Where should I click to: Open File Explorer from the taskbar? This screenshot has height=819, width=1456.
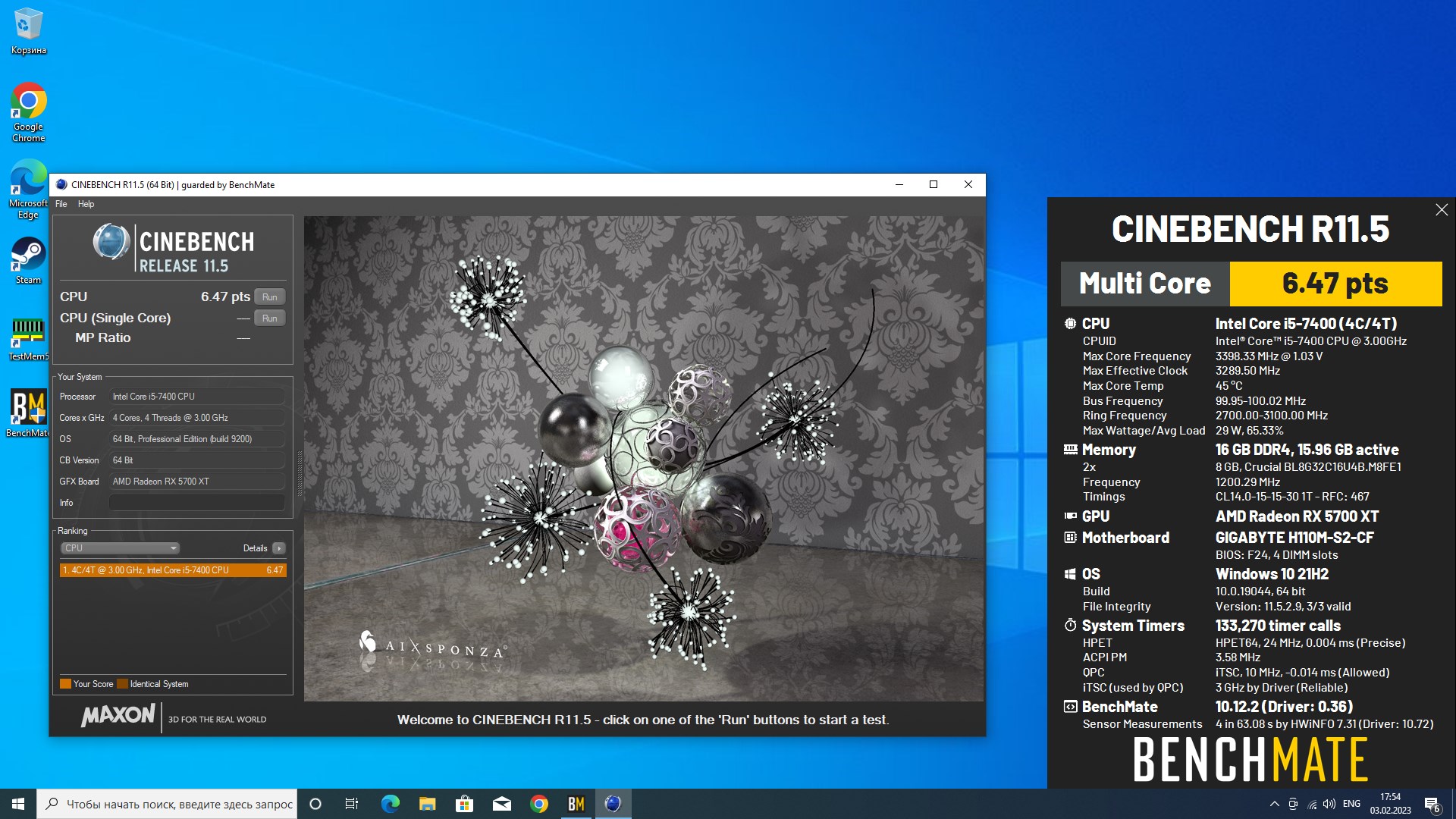point(427,804)
